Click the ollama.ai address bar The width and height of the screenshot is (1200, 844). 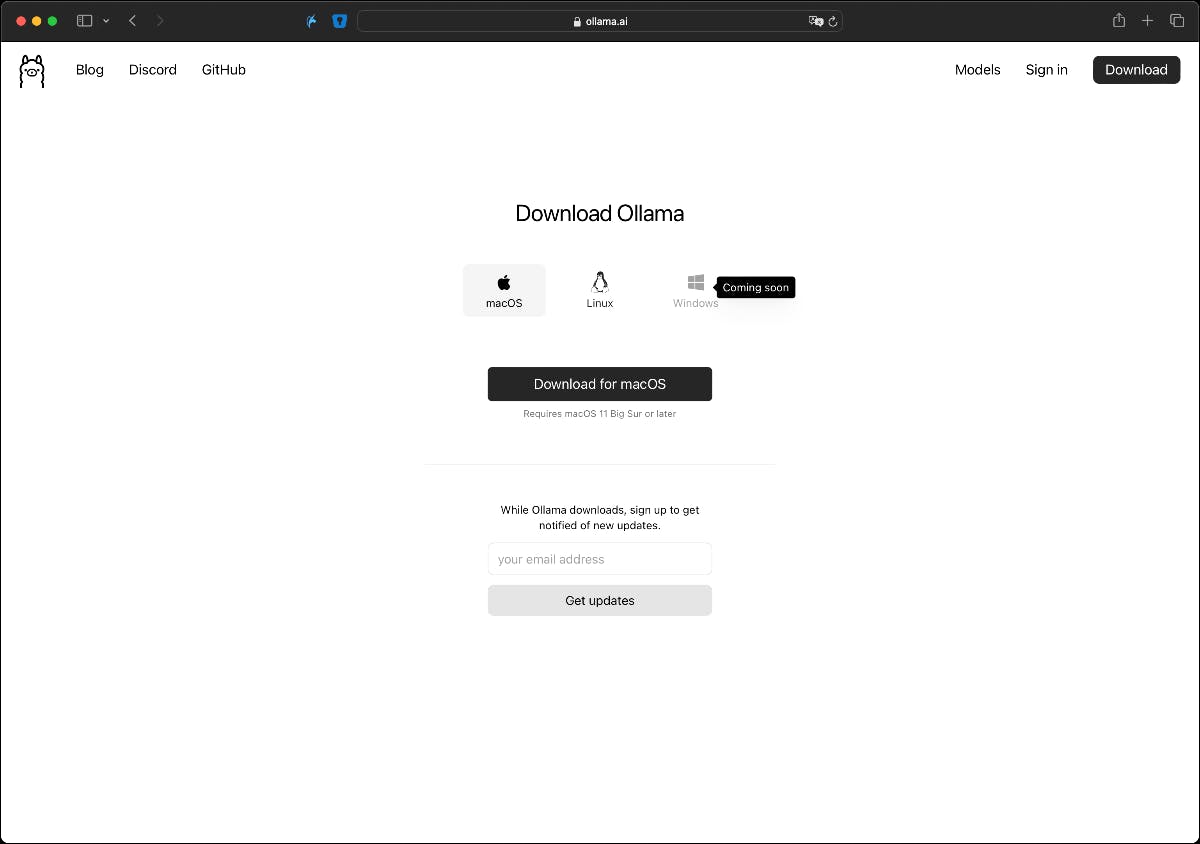[600, 21]
